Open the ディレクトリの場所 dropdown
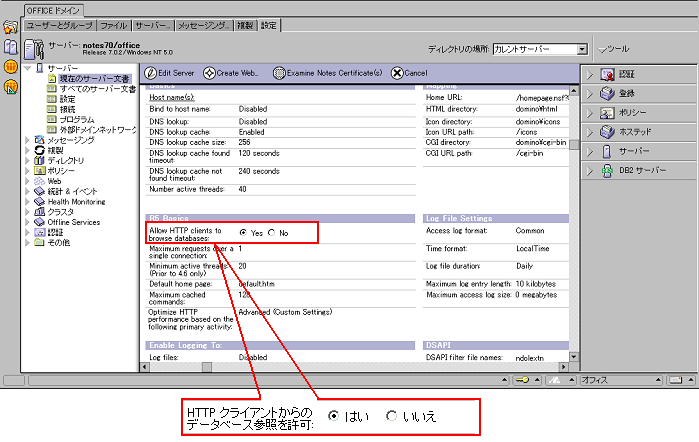The width and height of the screenshot is (699, 442). point(582,49)
